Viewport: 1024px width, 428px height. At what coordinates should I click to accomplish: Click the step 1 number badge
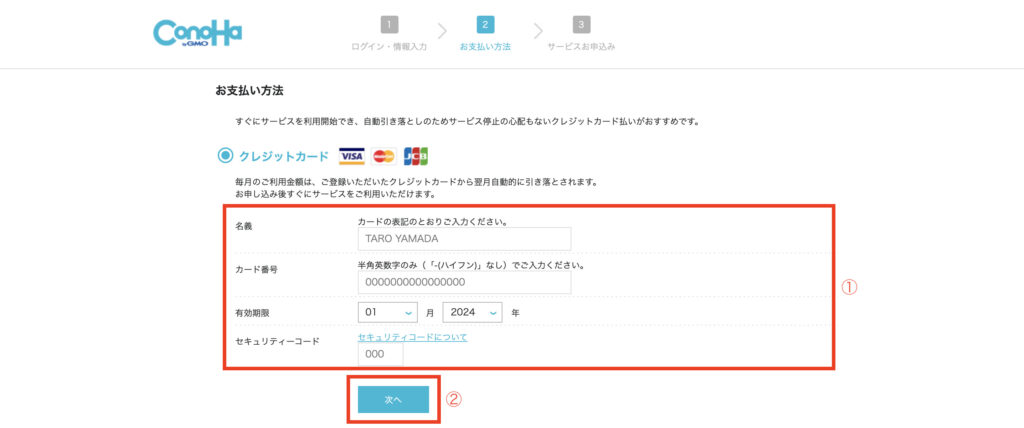(389, 25)
